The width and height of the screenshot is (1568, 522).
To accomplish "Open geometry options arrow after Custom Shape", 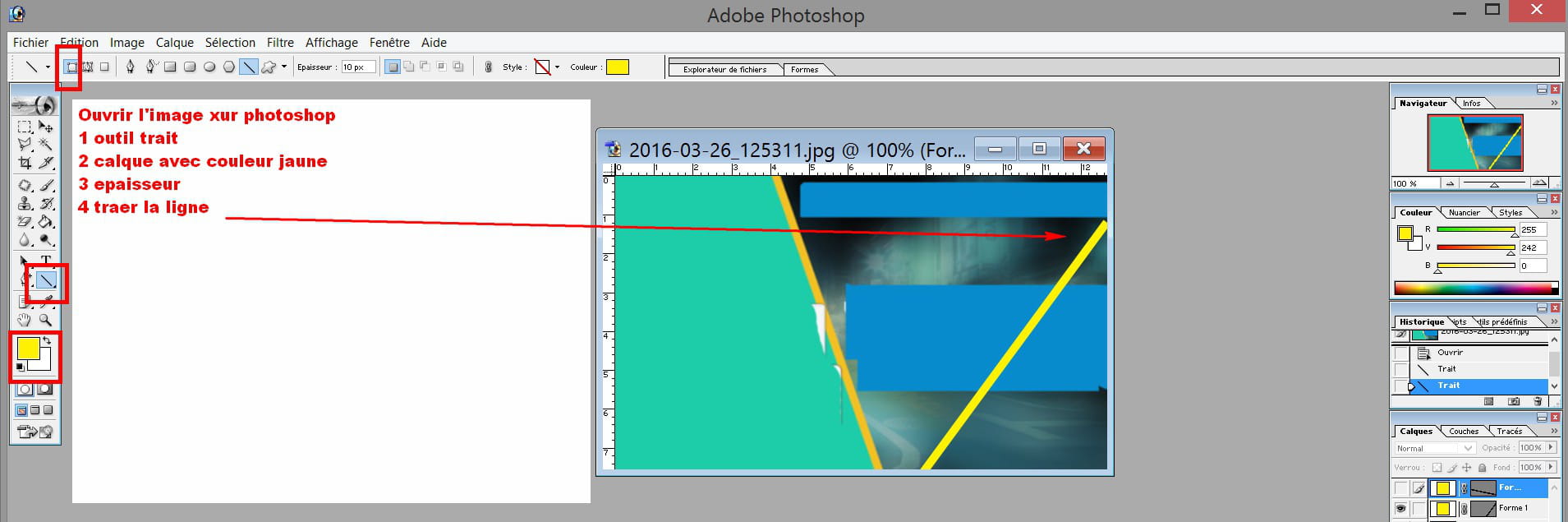I will tap(284, 67).
